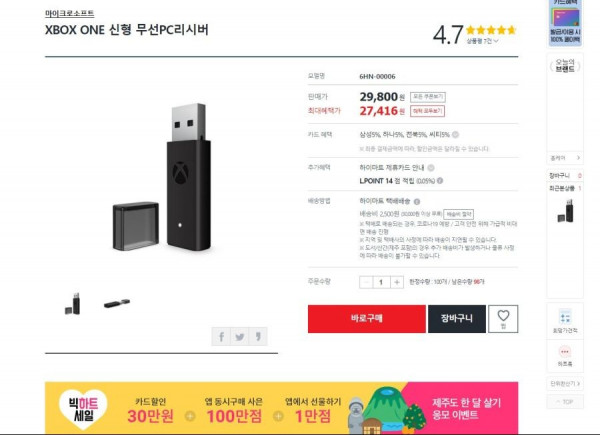Open info icon next to card benefits
600x435 pixels.
[x=455, y=134]
